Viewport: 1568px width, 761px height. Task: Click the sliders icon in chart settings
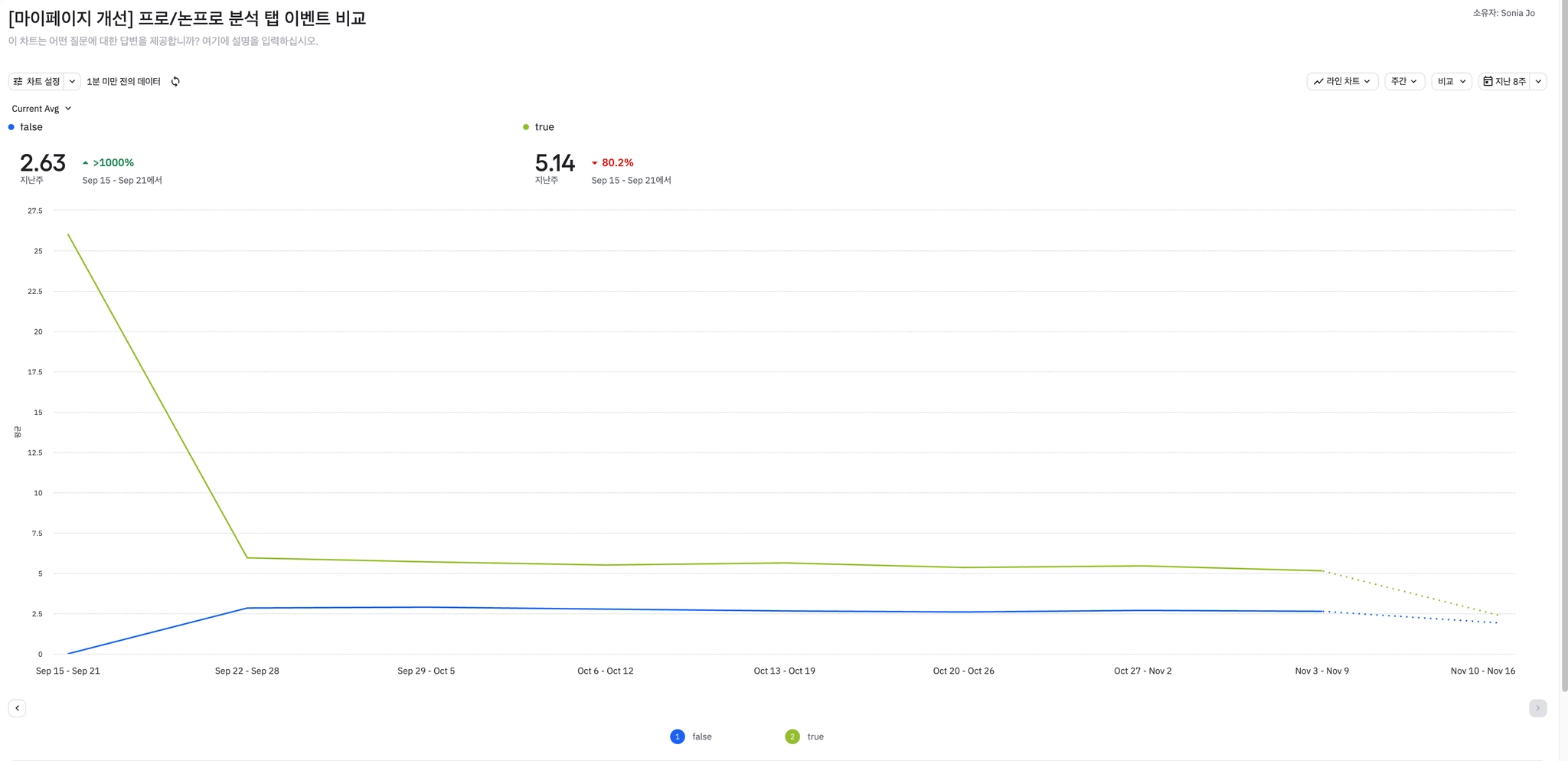[18, 82]
